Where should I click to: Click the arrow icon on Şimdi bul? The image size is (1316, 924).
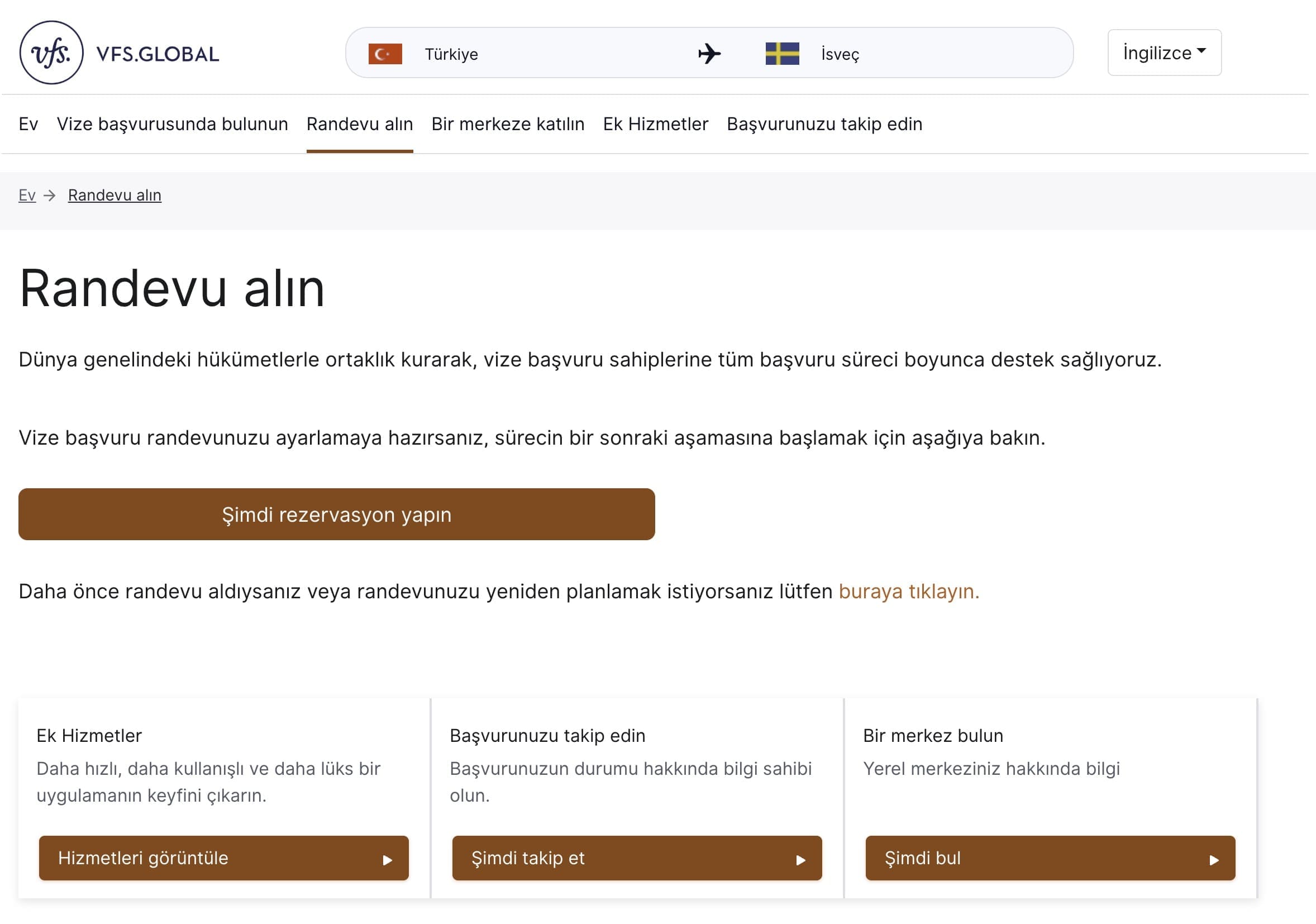tap(1213, 859)
